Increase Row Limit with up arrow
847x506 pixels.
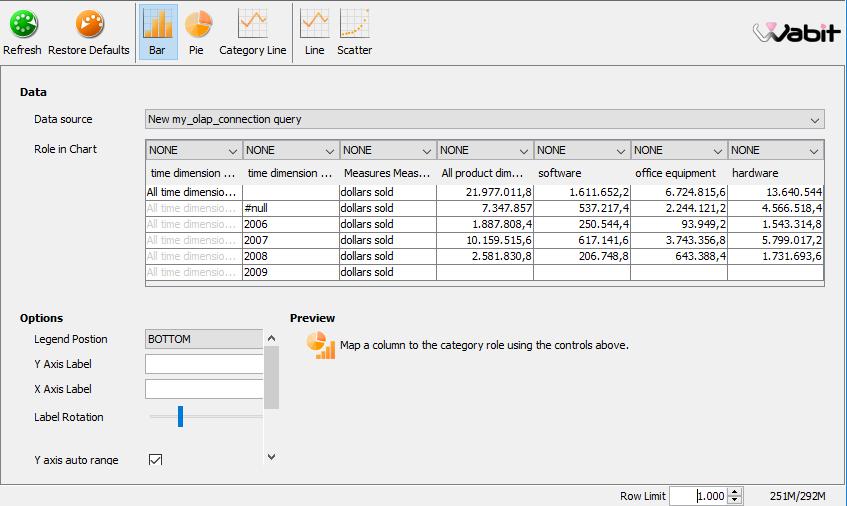click(x=735, y=492)
